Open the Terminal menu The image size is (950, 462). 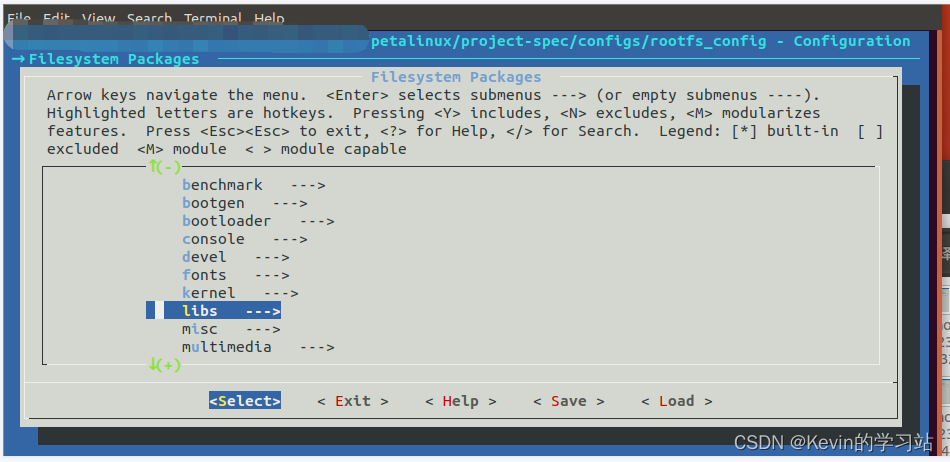213,18
